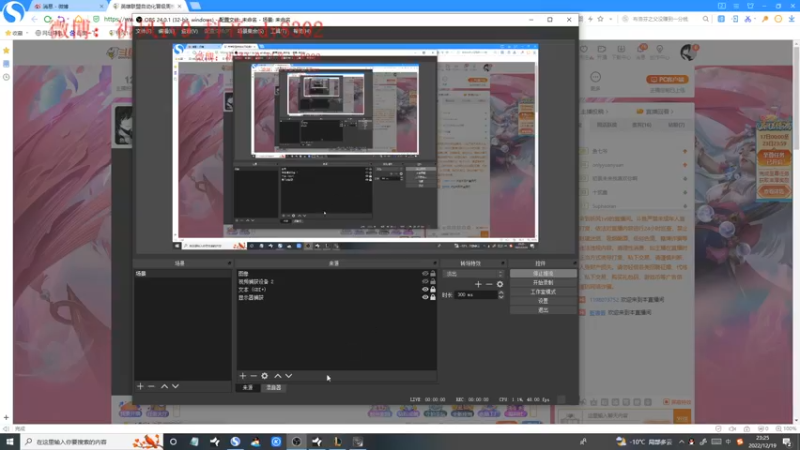This screenshot has width=800, height=450.
Task: Click the key password icon in browser toolbar
Action: (x=765, y=19)
